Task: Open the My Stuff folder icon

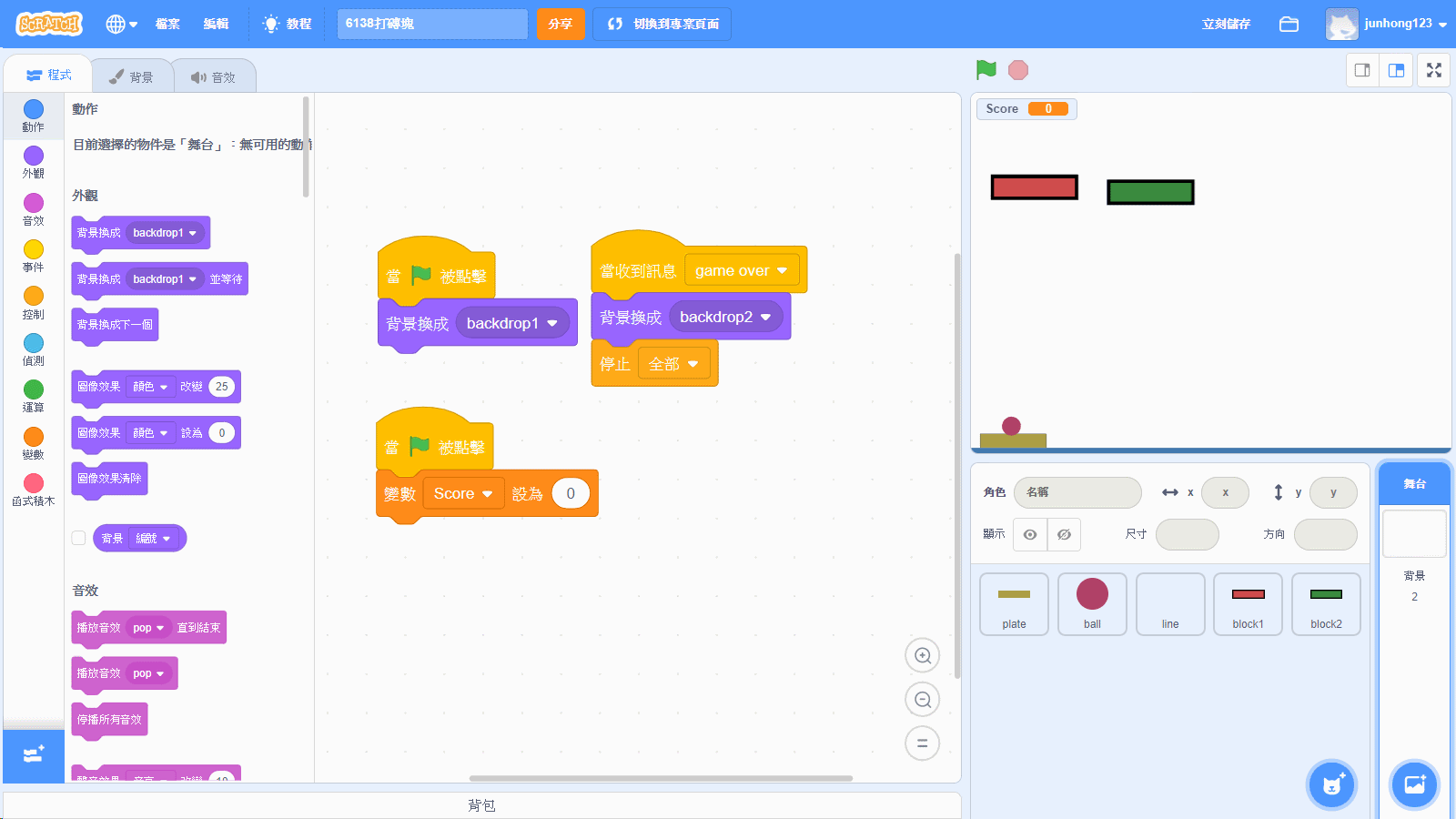Action: (x=1289, y=25)
